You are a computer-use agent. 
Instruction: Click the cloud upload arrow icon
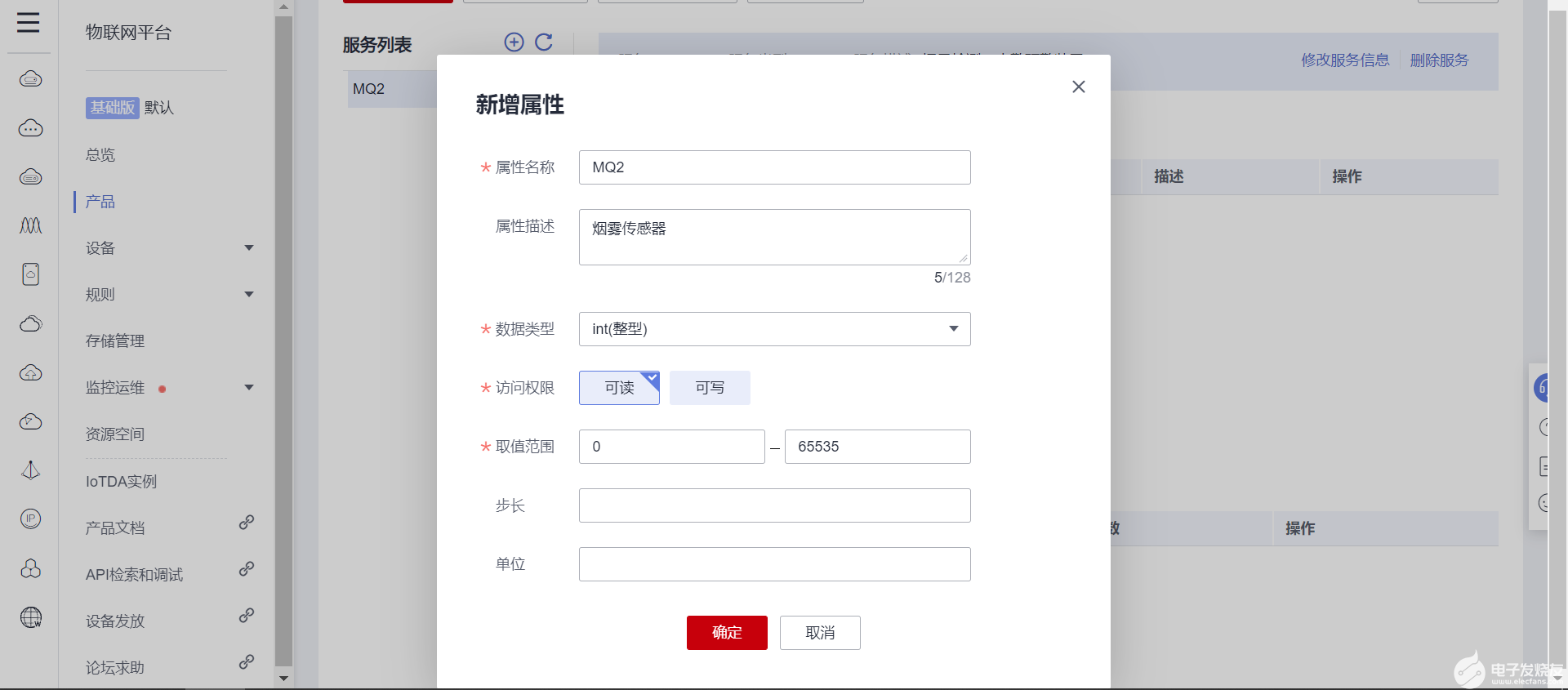[31, 372]
